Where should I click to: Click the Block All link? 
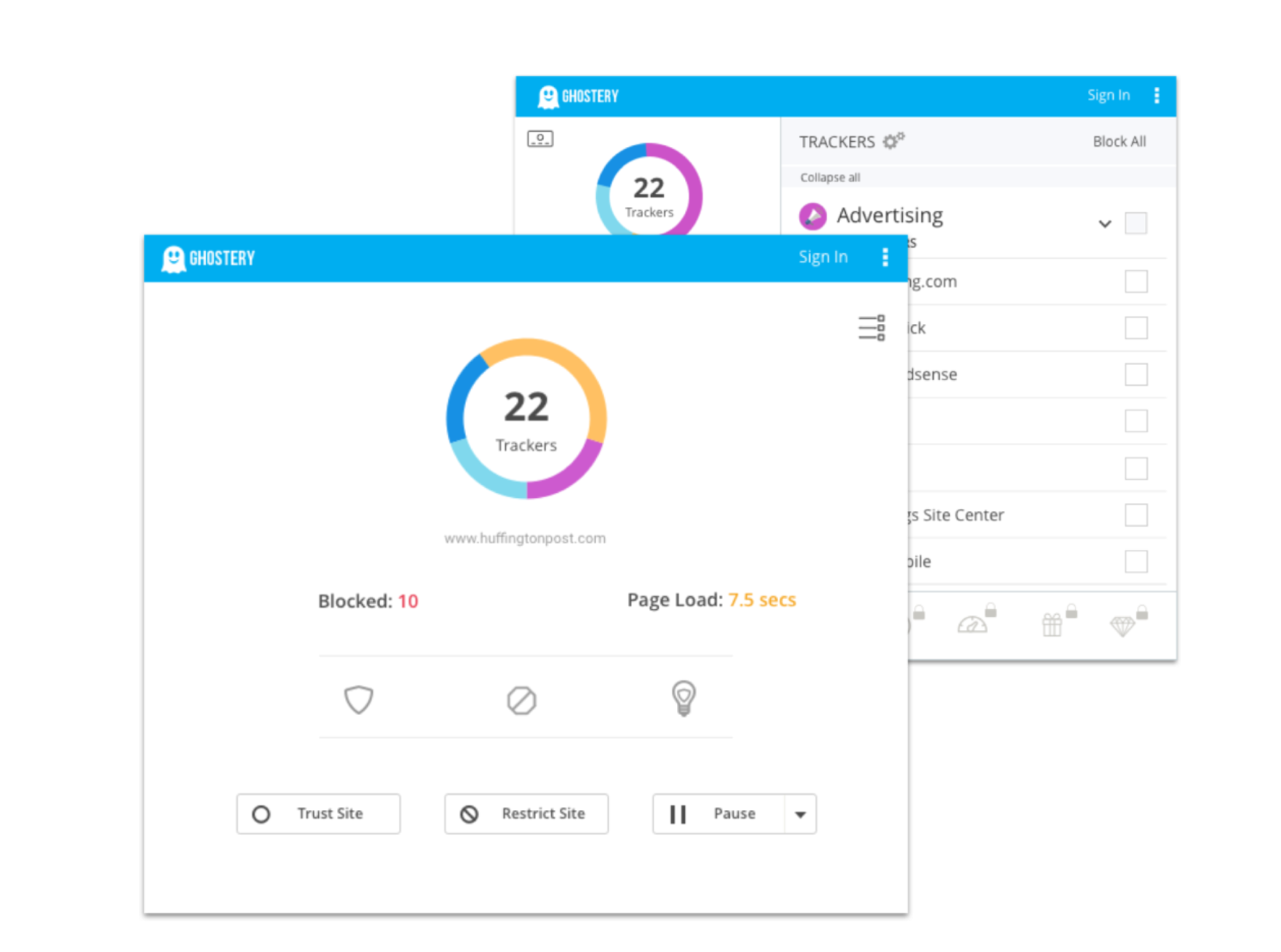point(1119,141)
